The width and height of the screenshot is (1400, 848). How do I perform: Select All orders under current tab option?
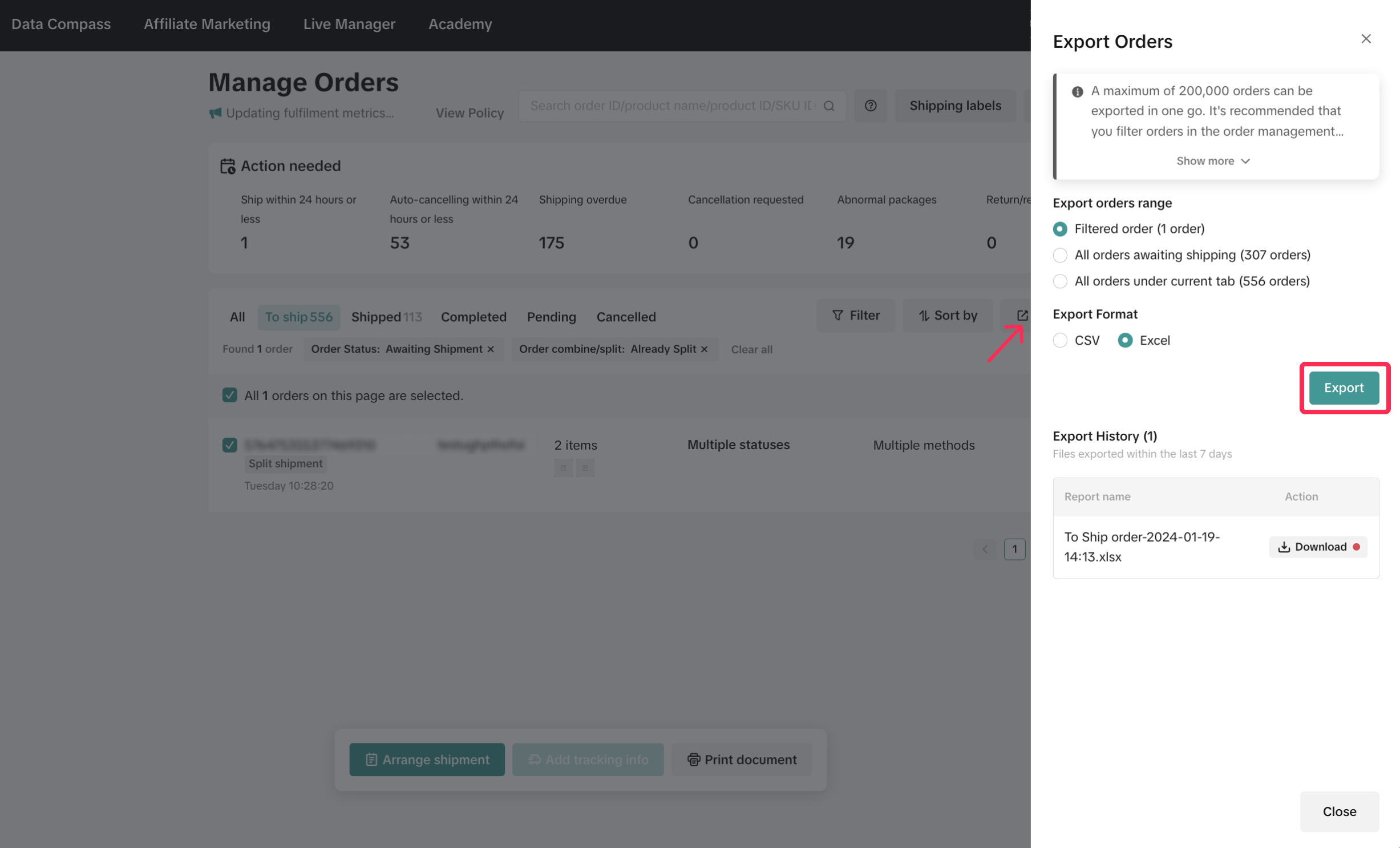(x=1060, y=281)
